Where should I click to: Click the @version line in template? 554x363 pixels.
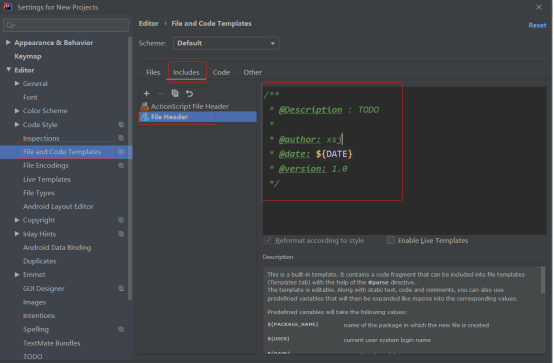pos(309,169)
